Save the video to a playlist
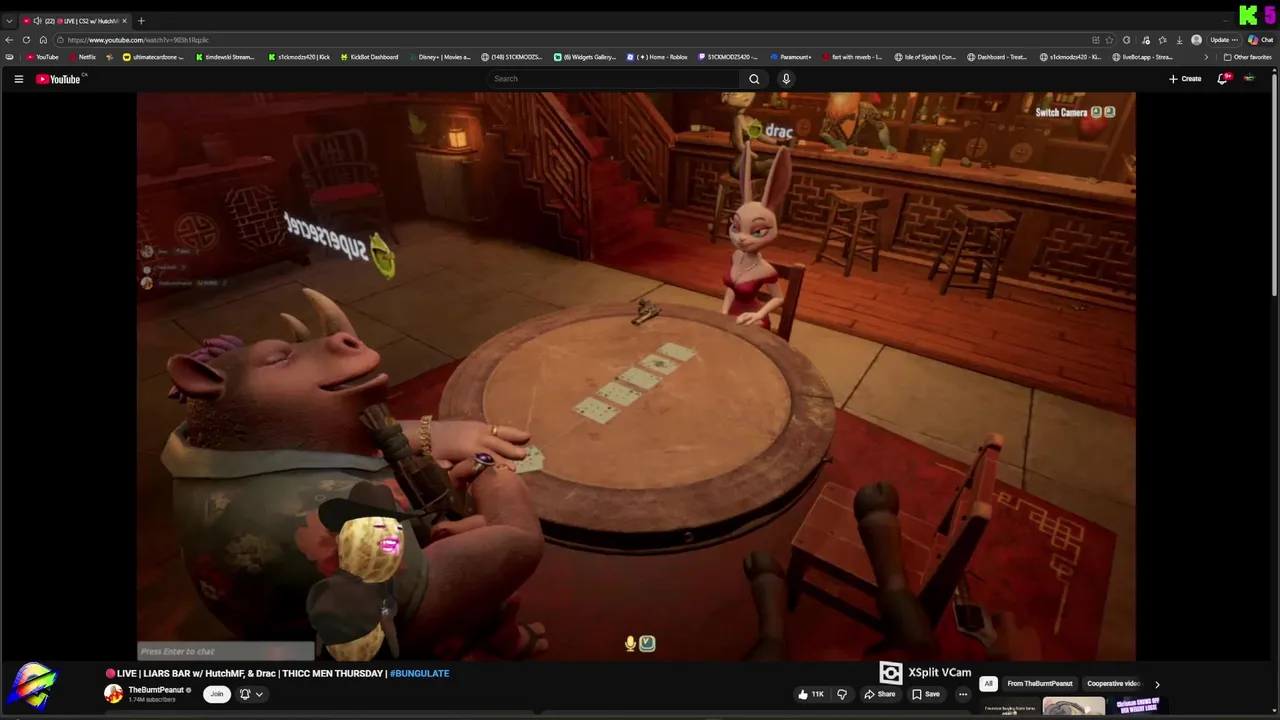Screen dimensions: 1280x720 (926, 694)
